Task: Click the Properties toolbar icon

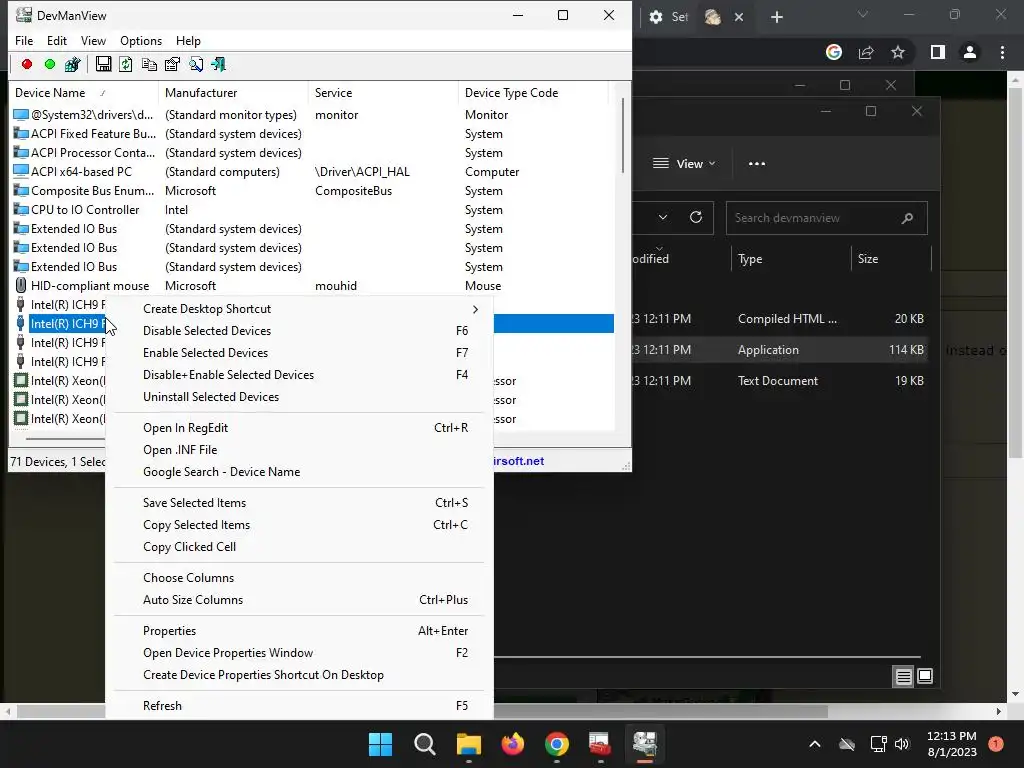Action: click(172, 64)
